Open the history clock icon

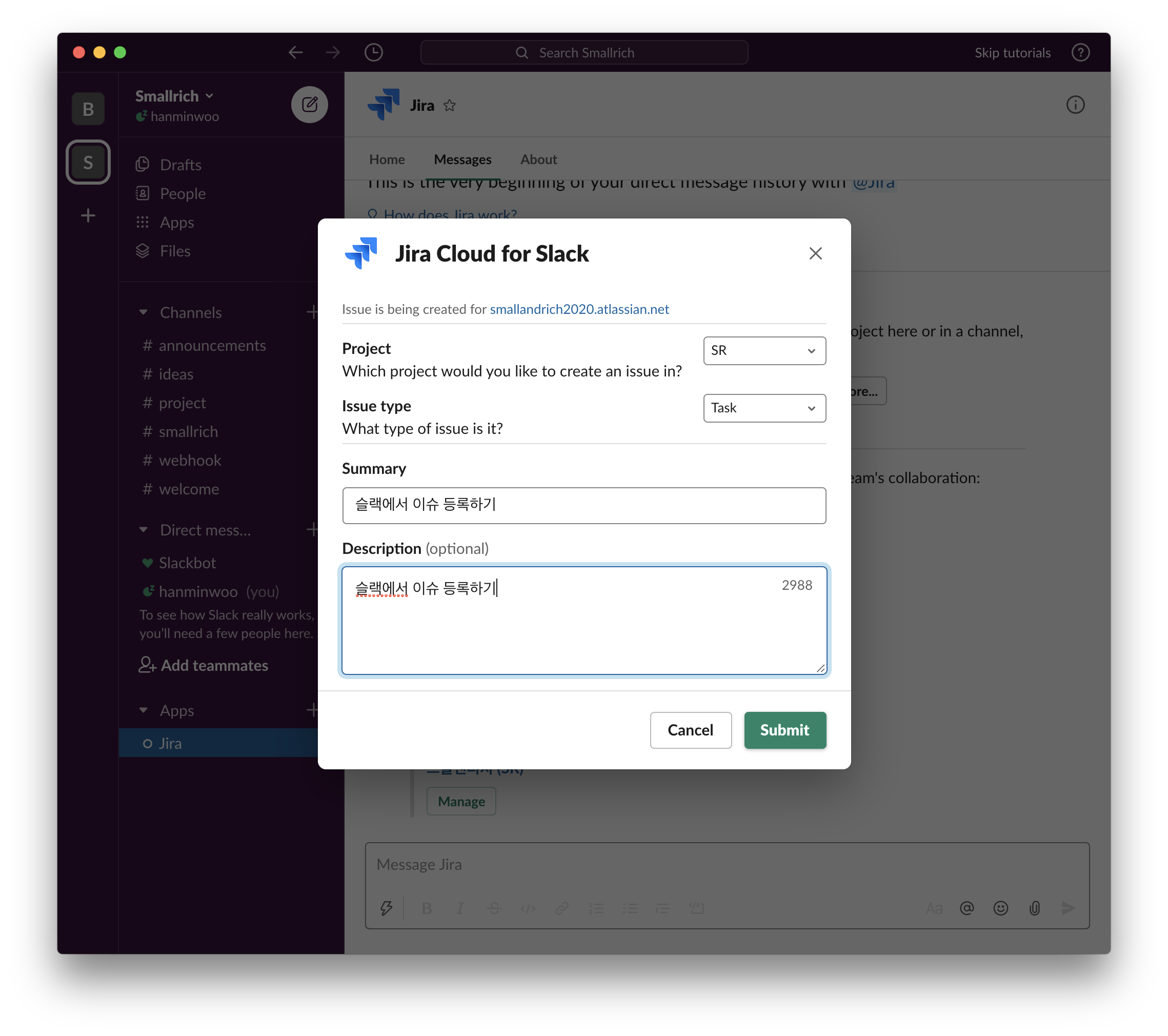click(373, 53)
